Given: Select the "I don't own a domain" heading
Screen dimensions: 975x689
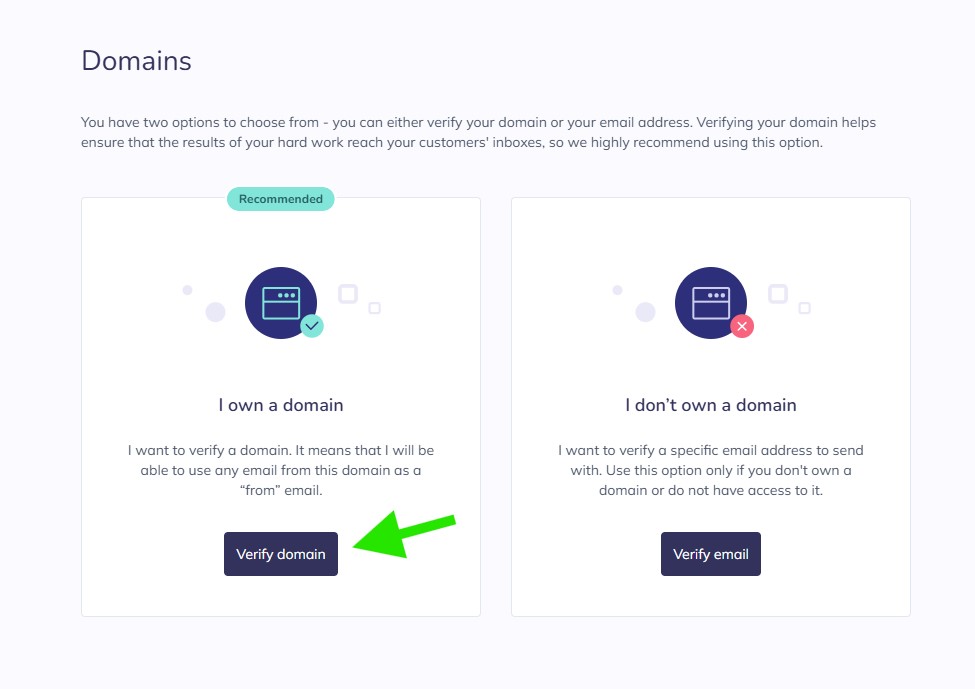Looking at the screenshot, I should (x=711, y=405).
